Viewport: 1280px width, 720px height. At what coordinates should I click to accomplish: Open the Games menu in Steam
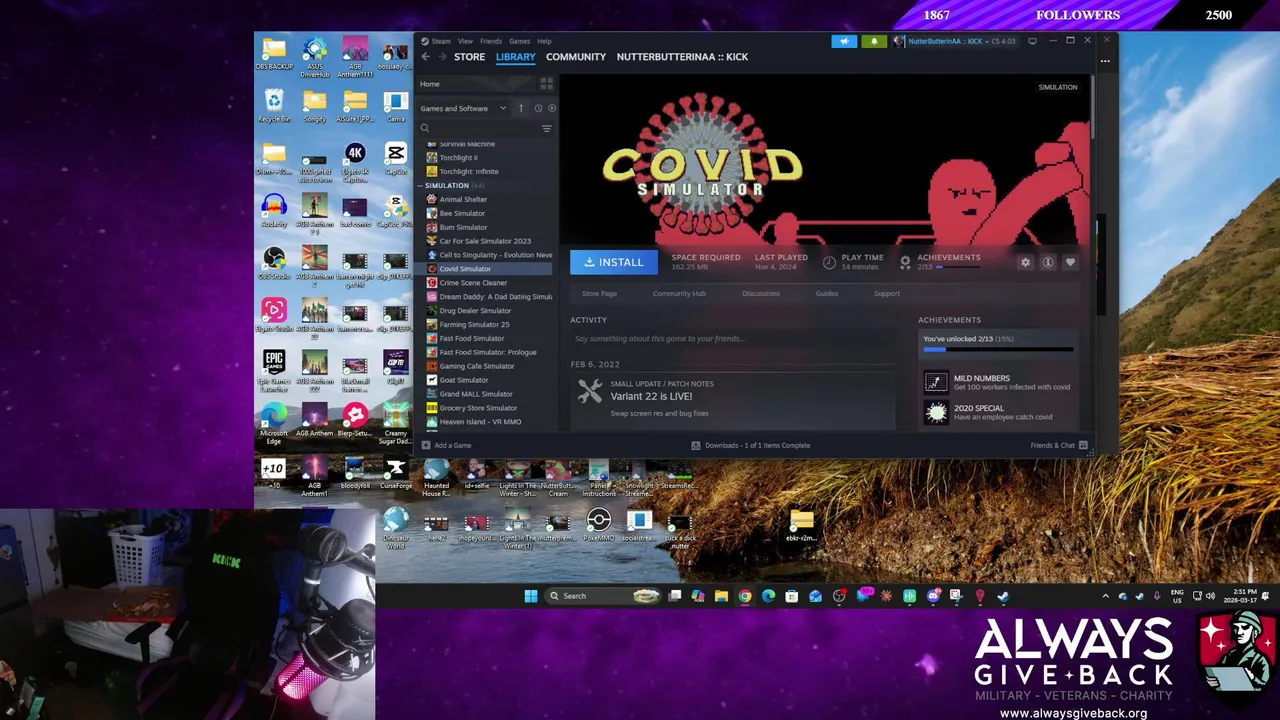(x=519, y=41)
